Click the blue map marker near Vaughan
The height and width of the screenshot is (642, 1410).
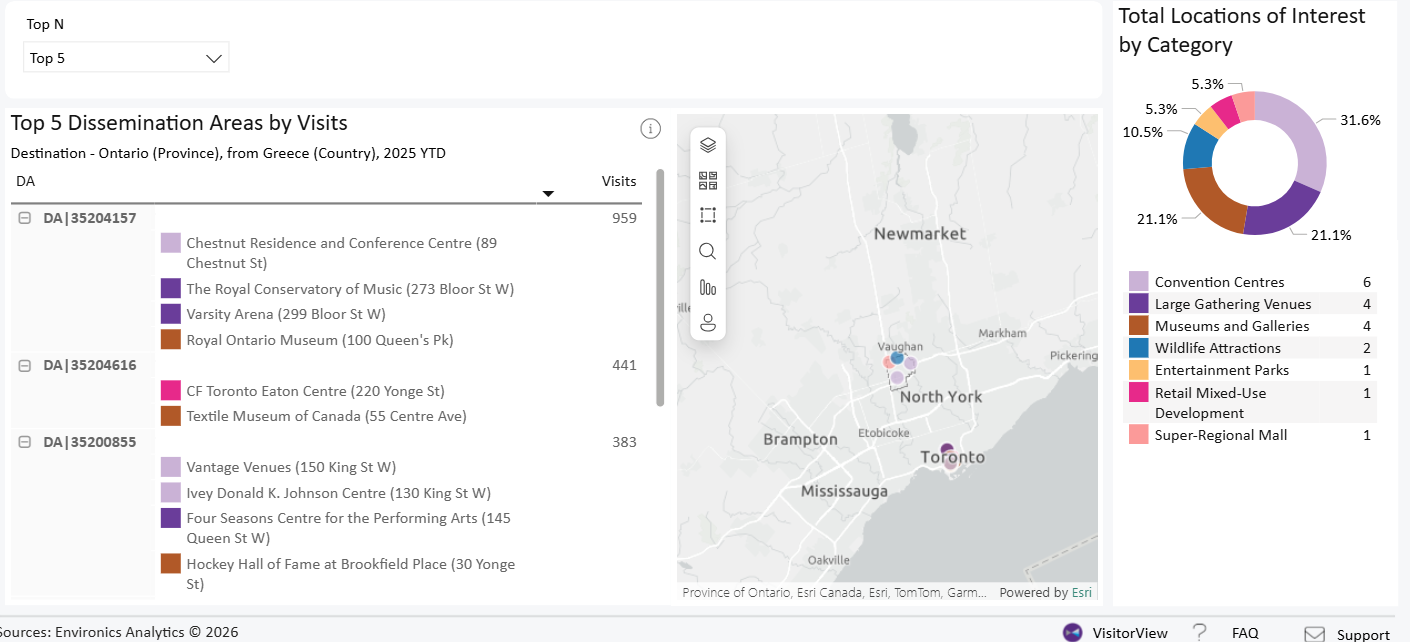(x=897, y=357)
